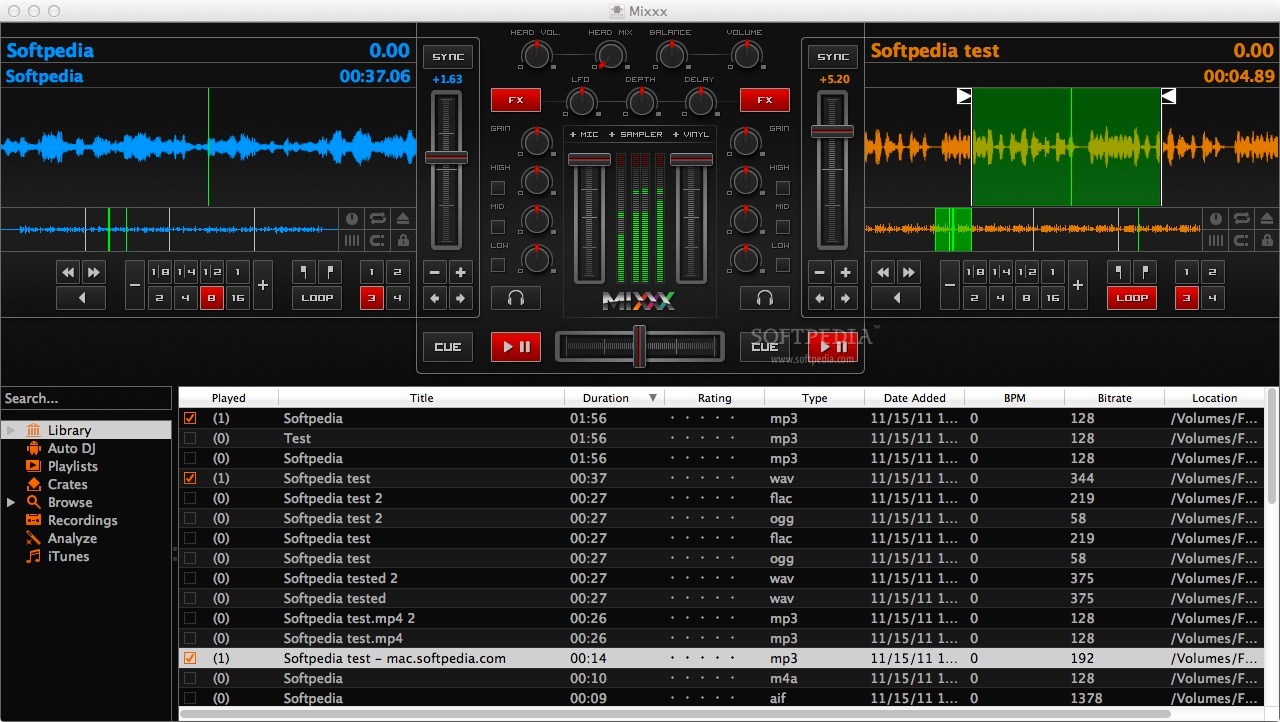The width and height of the screenshot is (1280, 722).
Task: Click the right deck SYNC button
Action: tap(833, 57)
